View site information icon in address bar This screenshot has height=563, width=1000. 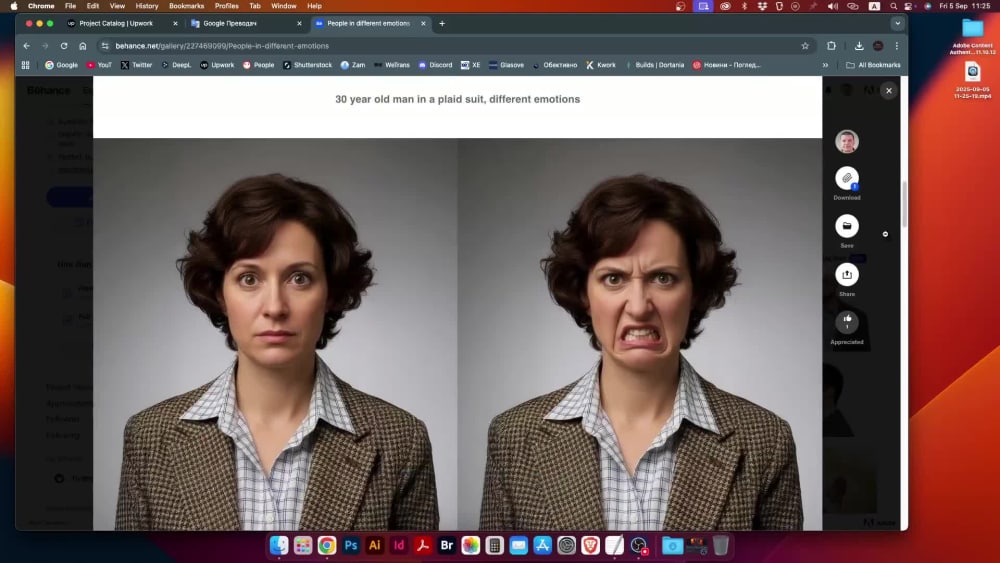105,46
